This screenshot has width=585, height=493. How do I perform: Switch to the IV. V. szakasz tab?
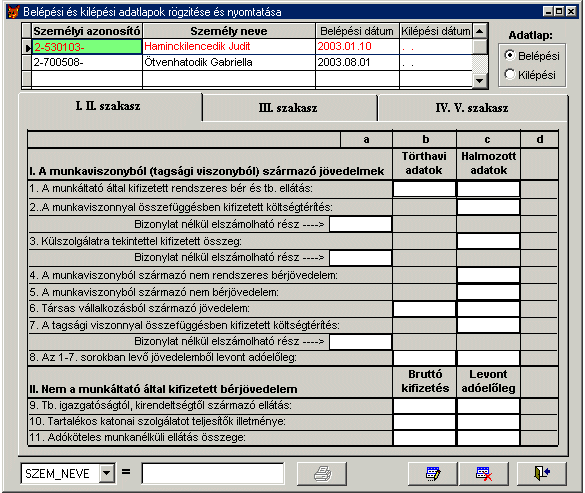point(472,108)
